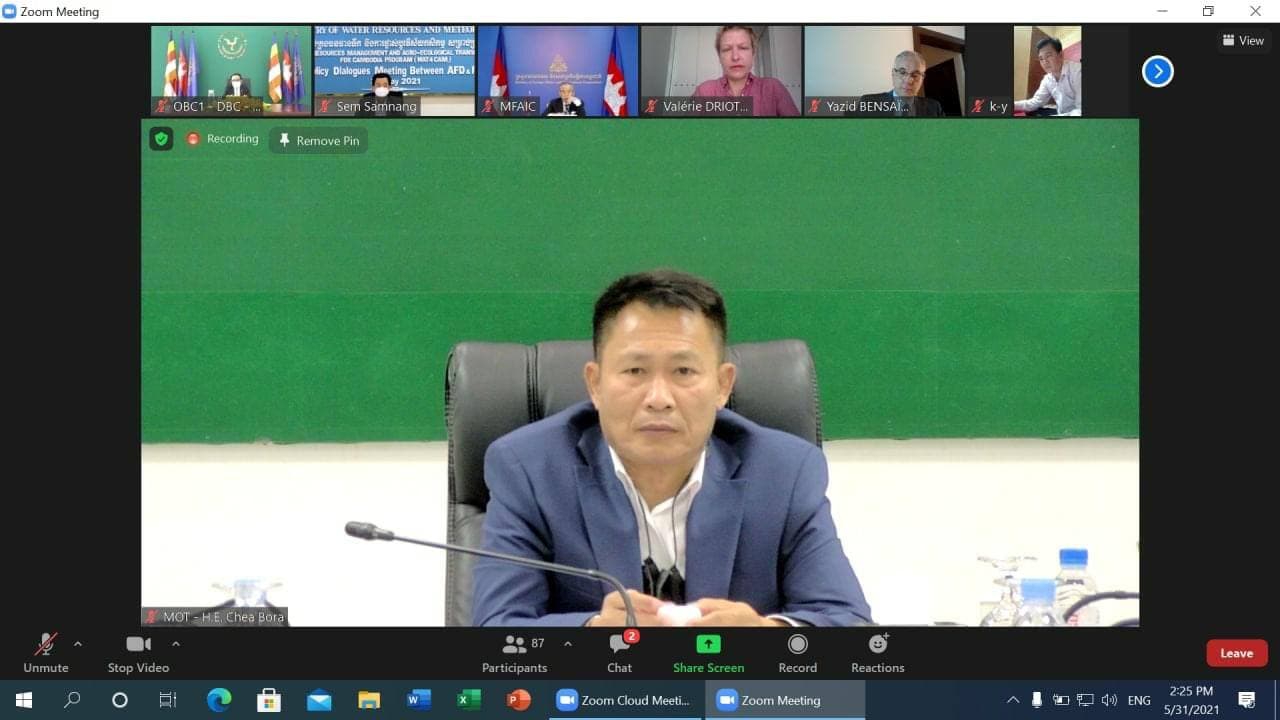This screenshot has width=1280, height=720.
Task: Click the green encryption shield icon
Action: point(161,139)
